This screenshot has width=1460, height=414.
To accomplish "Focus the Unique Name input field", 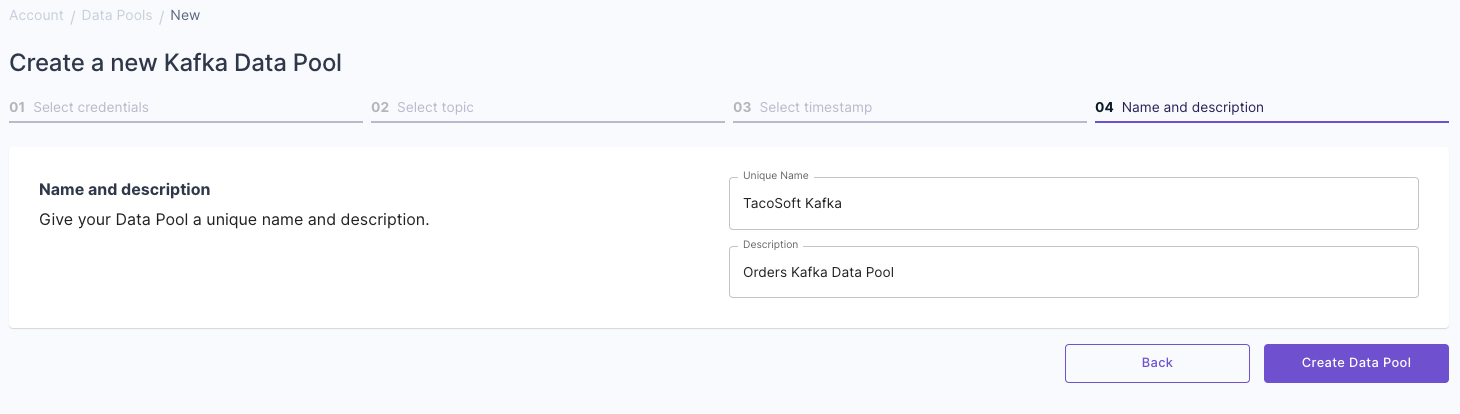I will 1074,203.
